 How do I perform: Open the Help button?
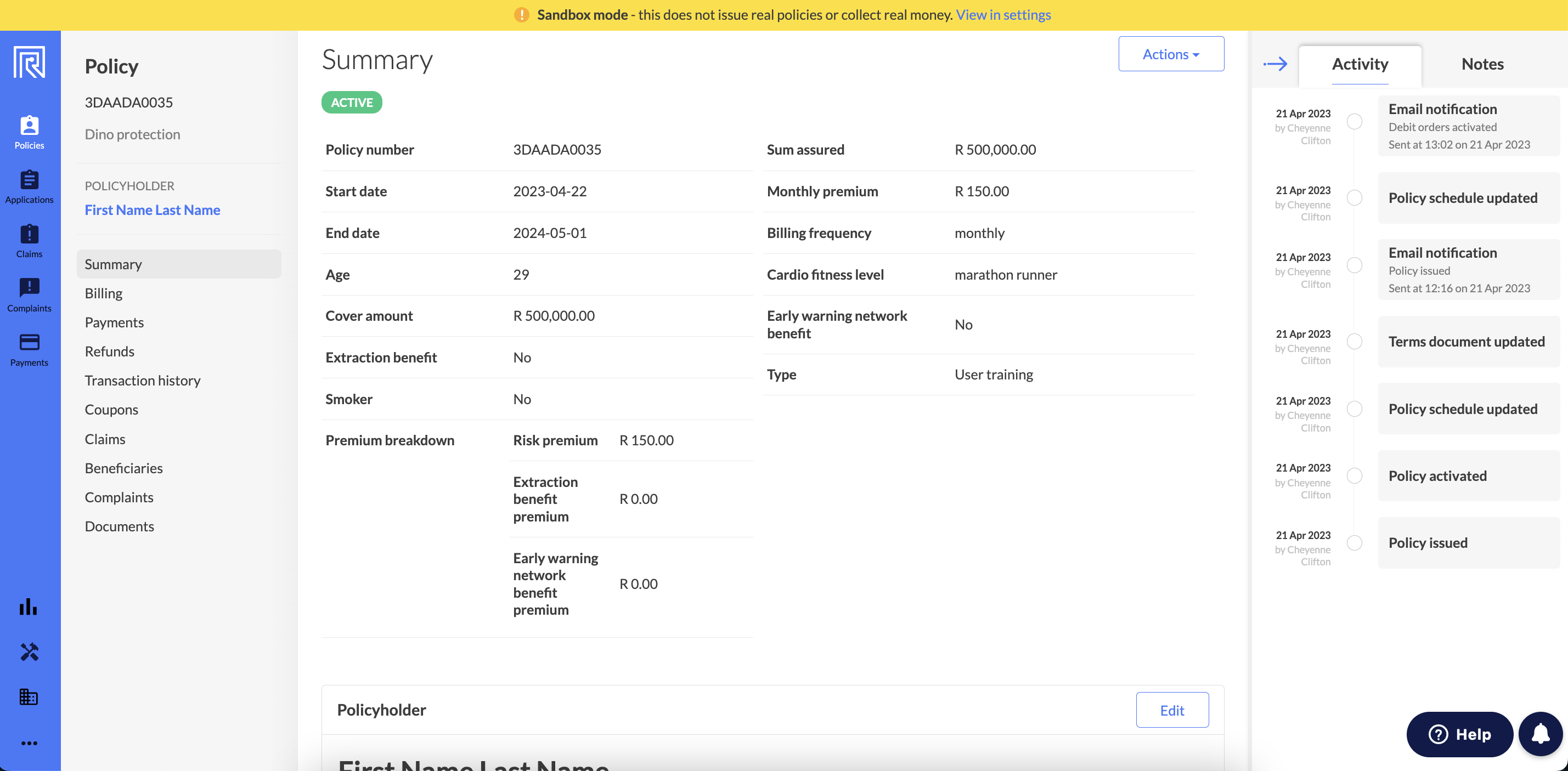tap(1460, 734)
